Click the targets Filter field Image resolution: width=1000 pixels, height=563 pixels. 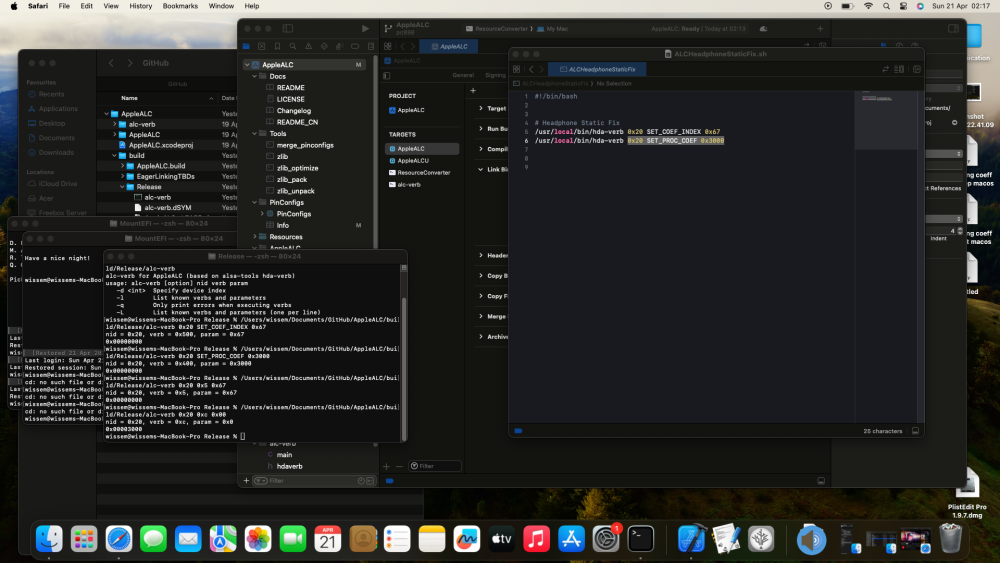435,466
